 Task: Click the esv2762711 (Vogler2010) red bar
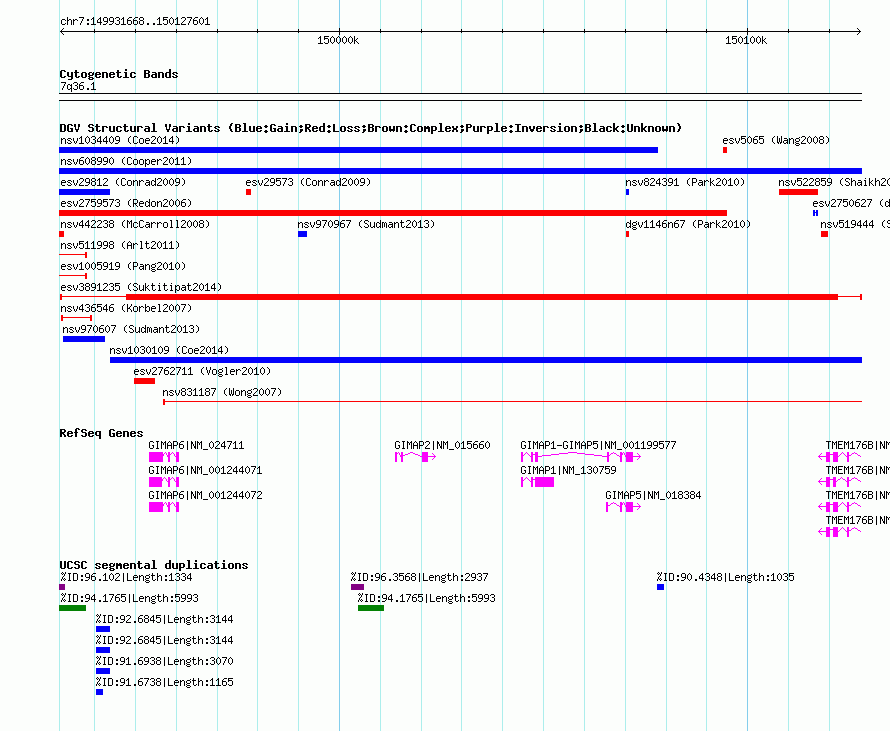pos(144,381)
